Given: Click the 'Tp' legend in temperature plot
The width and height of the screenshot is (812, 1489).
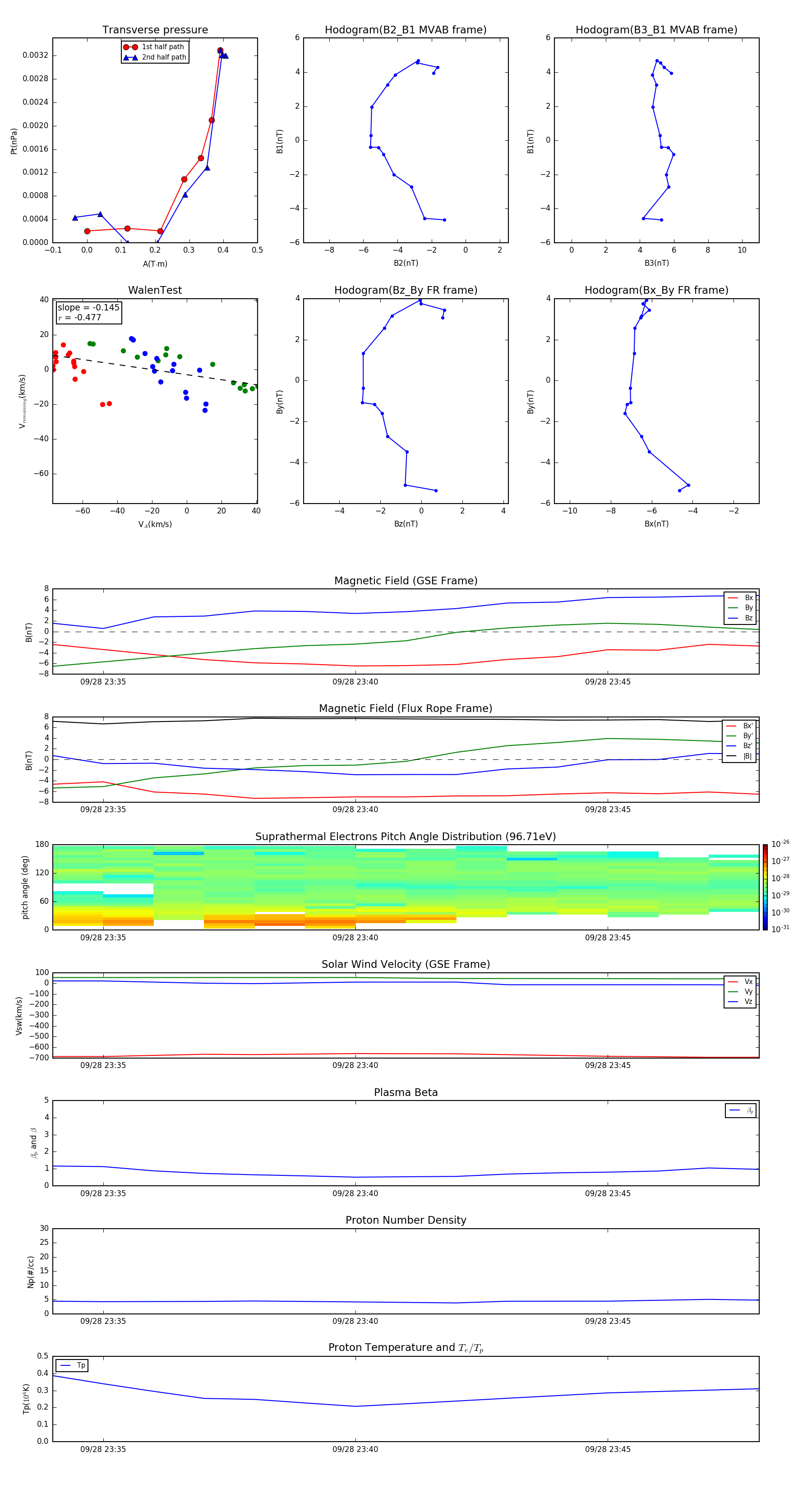Looking at the screenshot, I should 72,1365.
